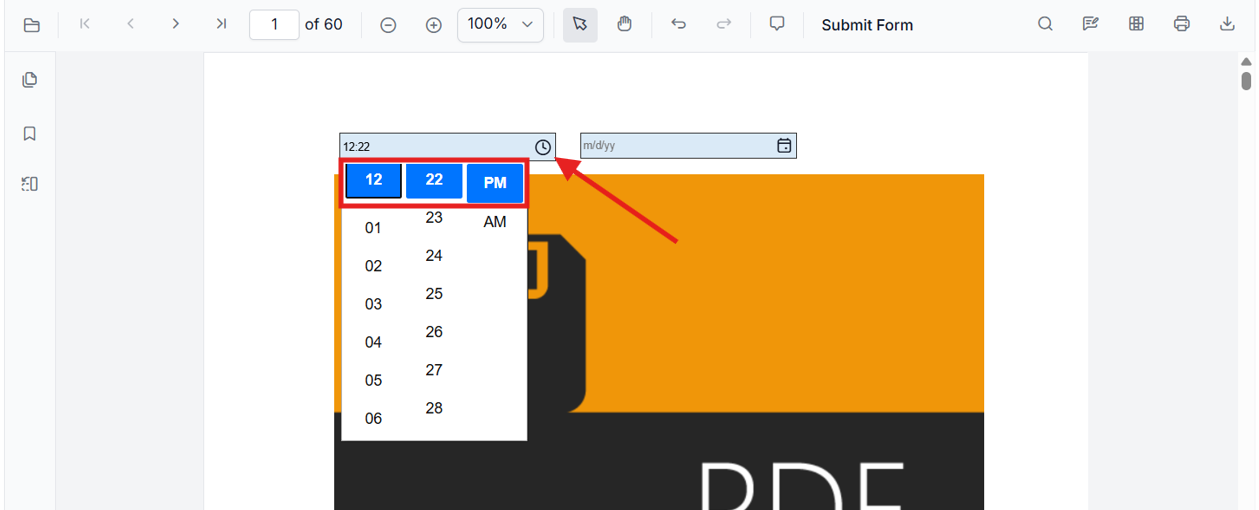Choose AM in the time picker
The image size is (1259, 510).
point(495,222)
